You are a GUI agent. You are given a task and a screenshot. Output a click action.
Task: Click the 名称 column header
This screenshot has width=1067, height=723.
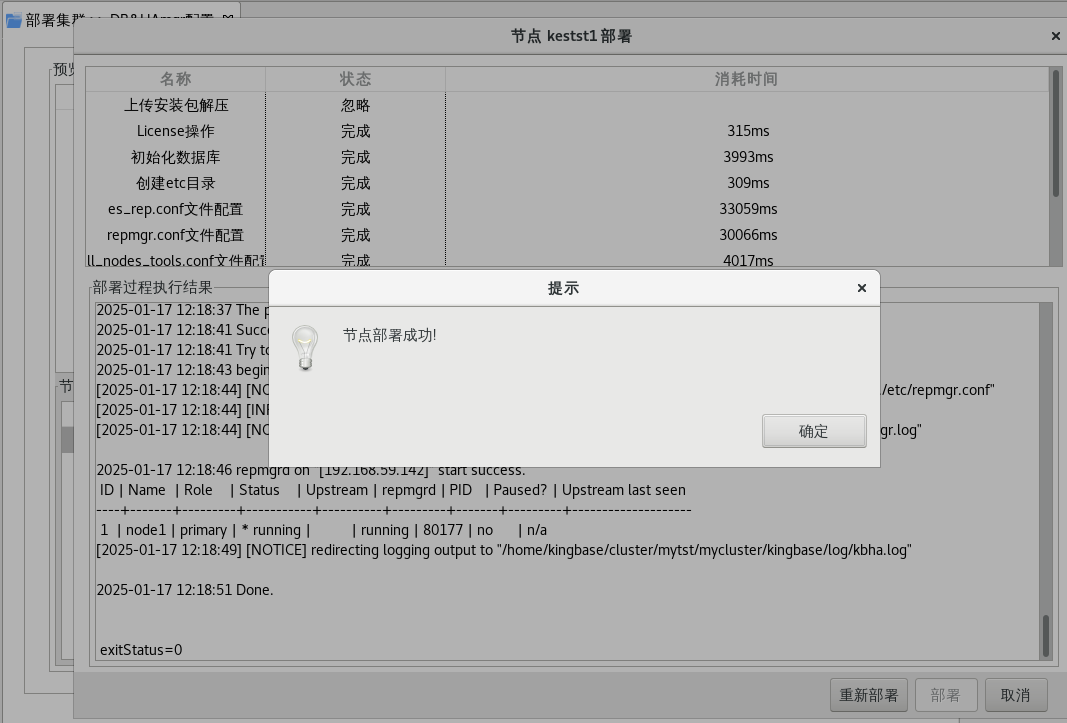point(176,79)
